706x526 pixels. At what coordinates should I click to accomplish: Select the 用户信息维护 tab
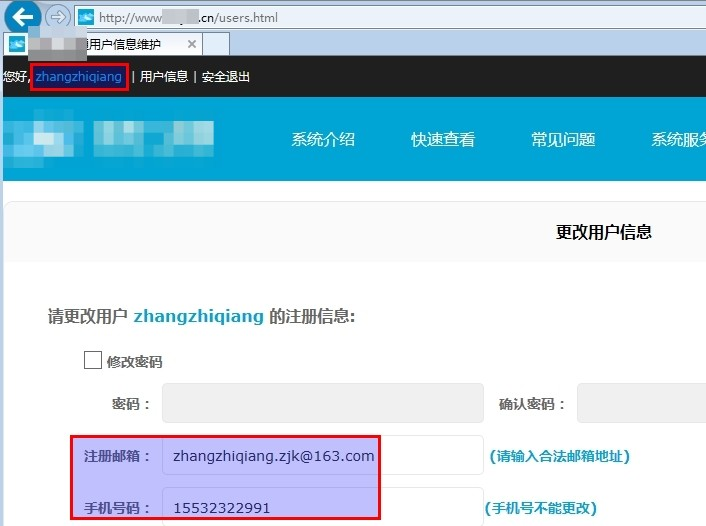[120, 44]
